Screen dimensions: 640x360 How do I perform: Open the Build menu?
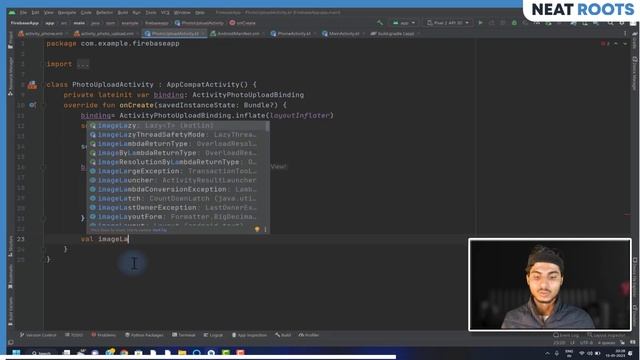[x=123, y=13]
